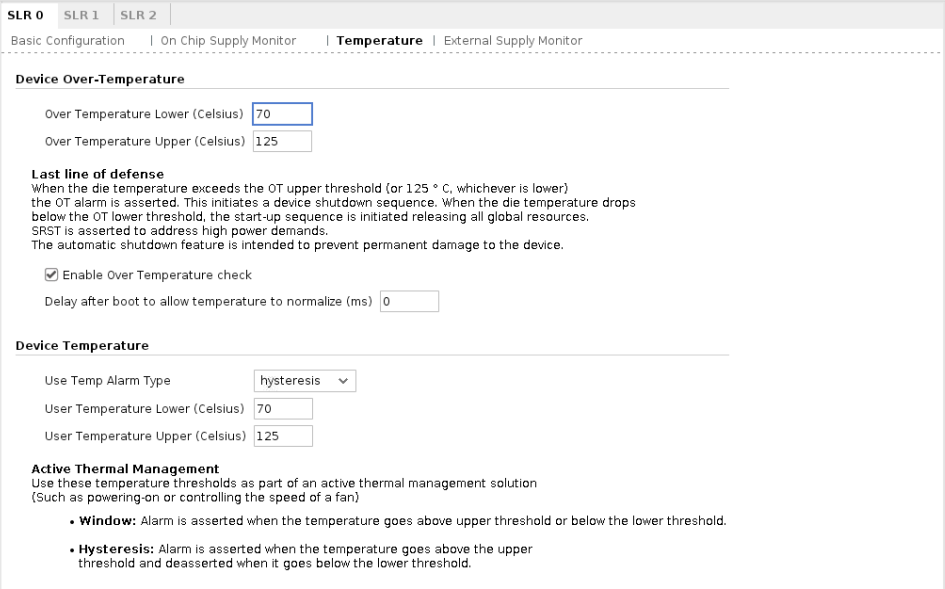This screenshot has height=589, width=945.
Task: Click the Device Over-Temperature section heading
Action: (x=101, y=79)
